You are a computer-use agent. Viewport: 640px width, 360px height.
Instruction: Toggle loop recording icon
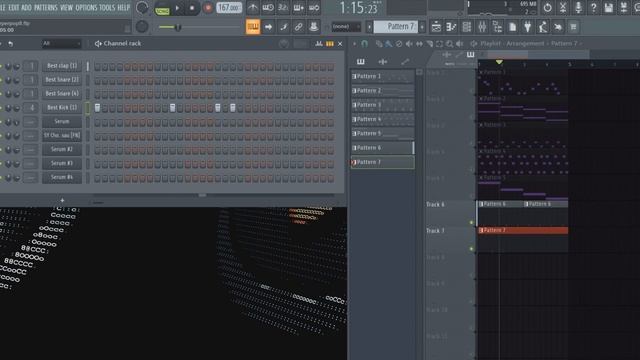[314, 7]
